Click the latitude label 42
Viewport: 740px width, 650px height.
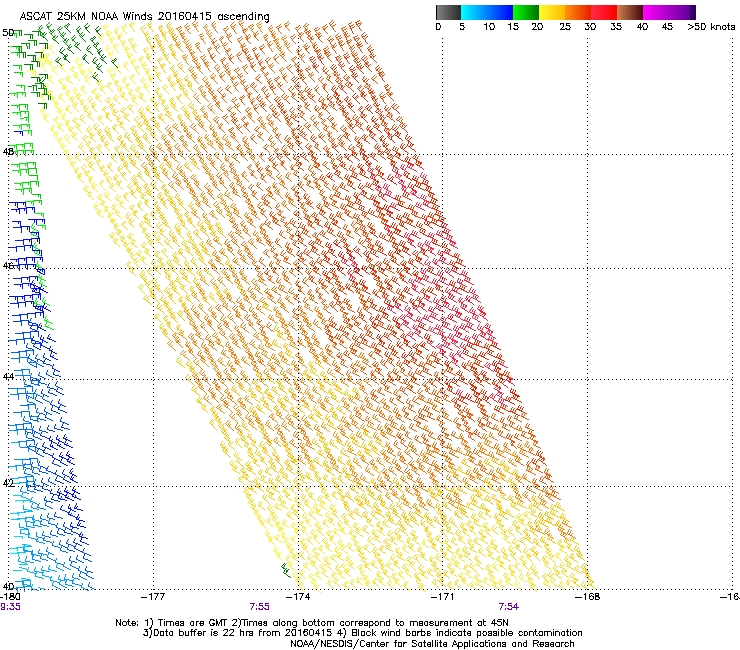pos(8,483)
